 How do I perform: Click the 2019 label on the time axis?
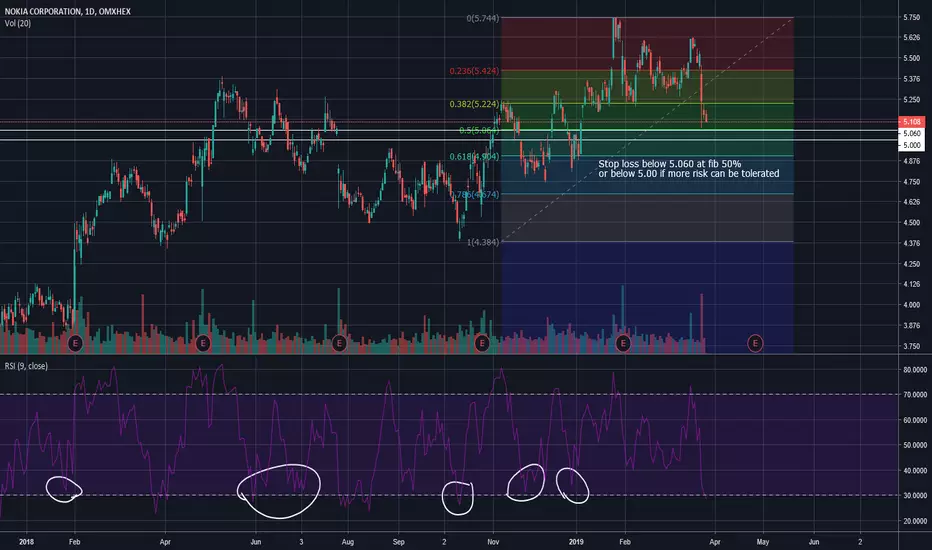pyautogui.click(x=576, y=542)
